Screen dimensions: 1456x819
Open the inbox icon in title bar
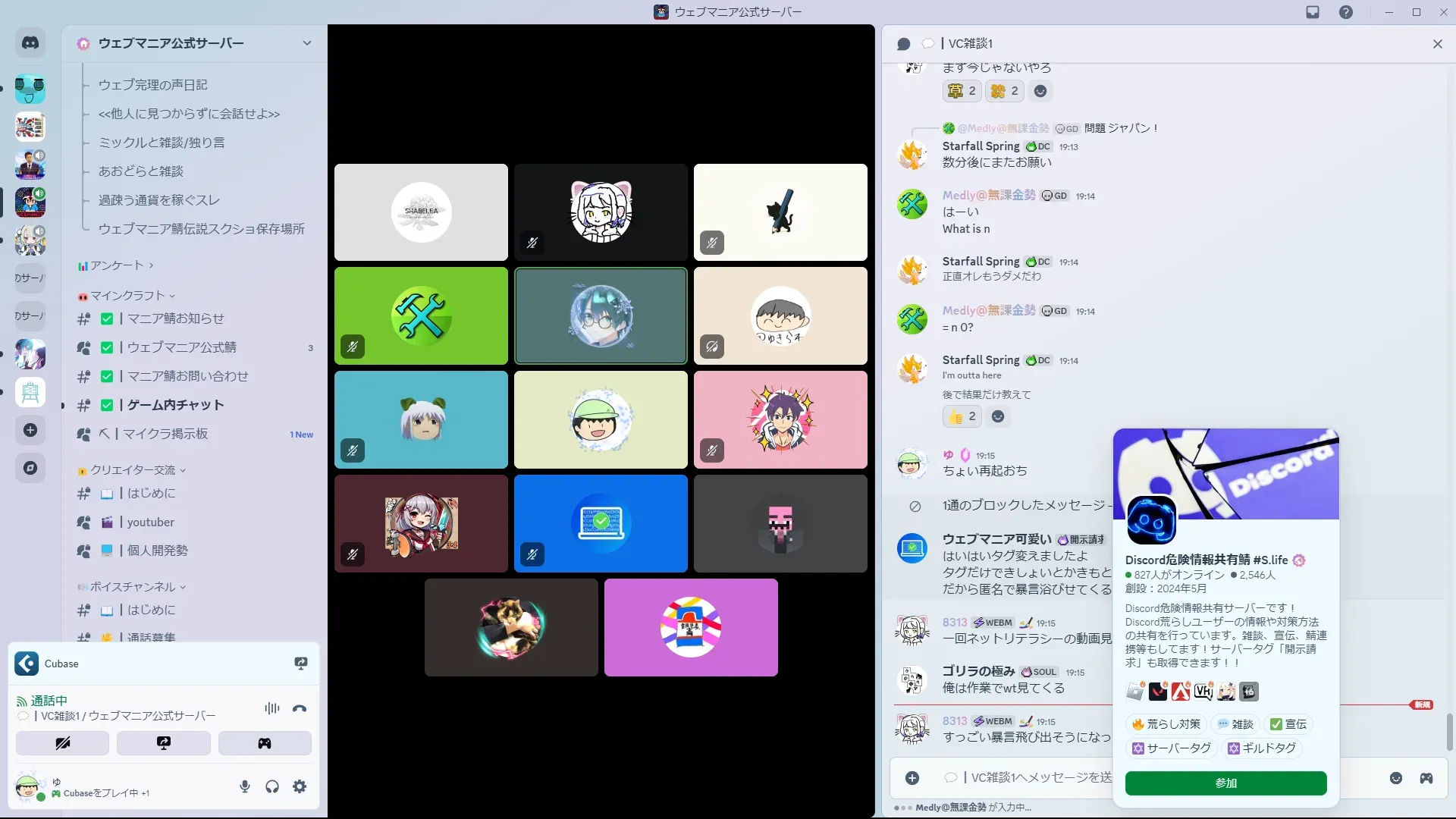(1313, 12)
